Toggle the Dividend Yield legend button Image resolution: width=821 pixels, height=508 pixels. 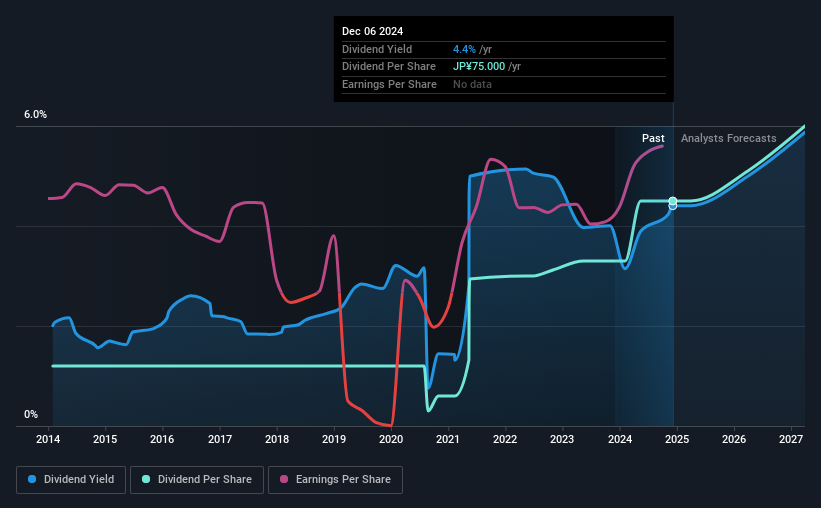point(71,480)
